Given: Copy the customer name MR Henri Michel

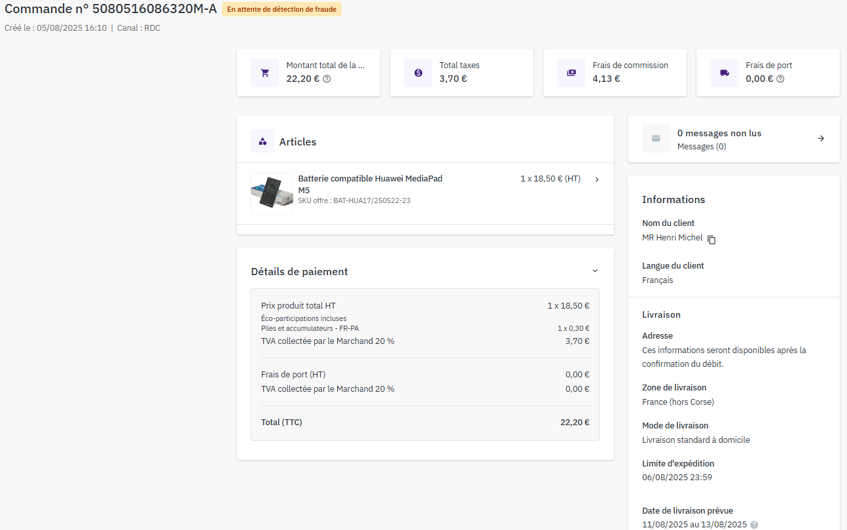Looking at the screenshot, I should pos(712,239).
